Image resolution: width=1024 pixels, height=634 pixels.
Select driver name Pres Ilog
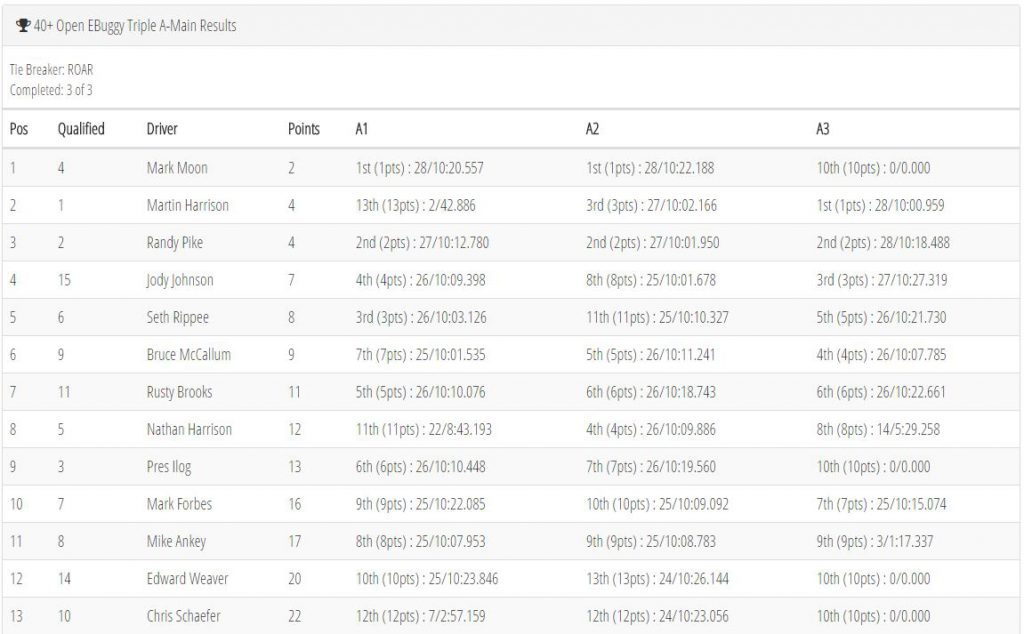pos(169,467)
